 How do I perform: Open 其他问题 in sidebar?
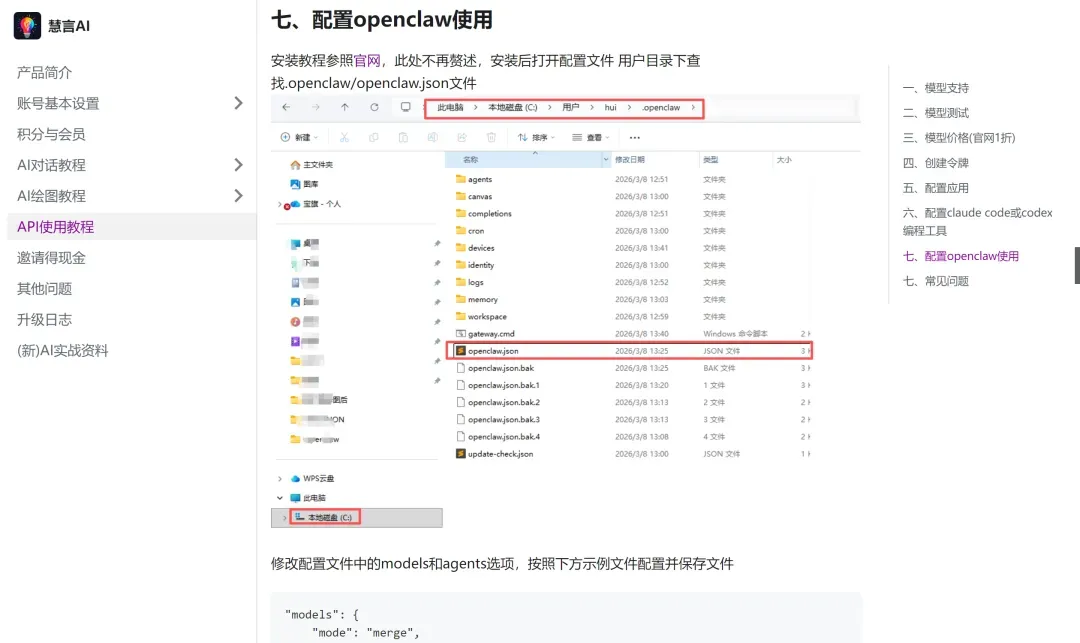pos(44,288)
